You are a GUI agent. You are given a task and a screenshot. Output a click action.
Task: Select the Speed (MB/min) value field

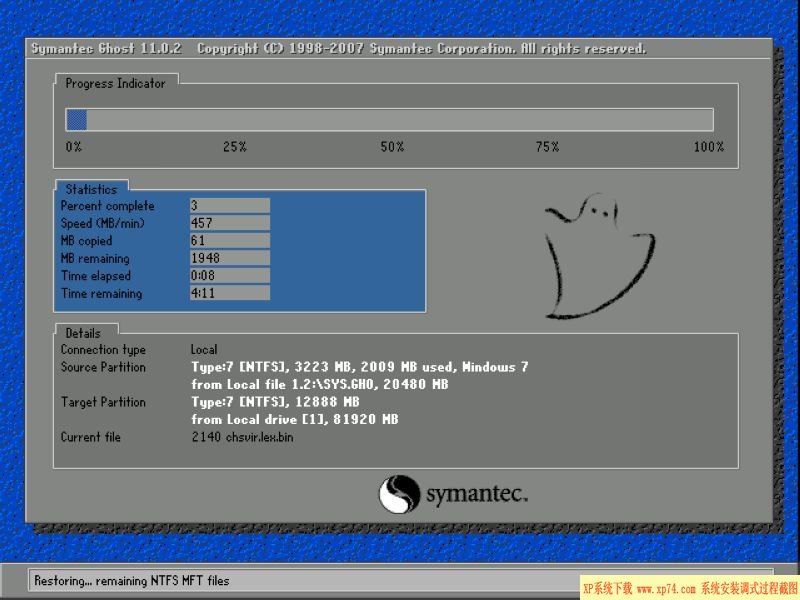point(227,223)
